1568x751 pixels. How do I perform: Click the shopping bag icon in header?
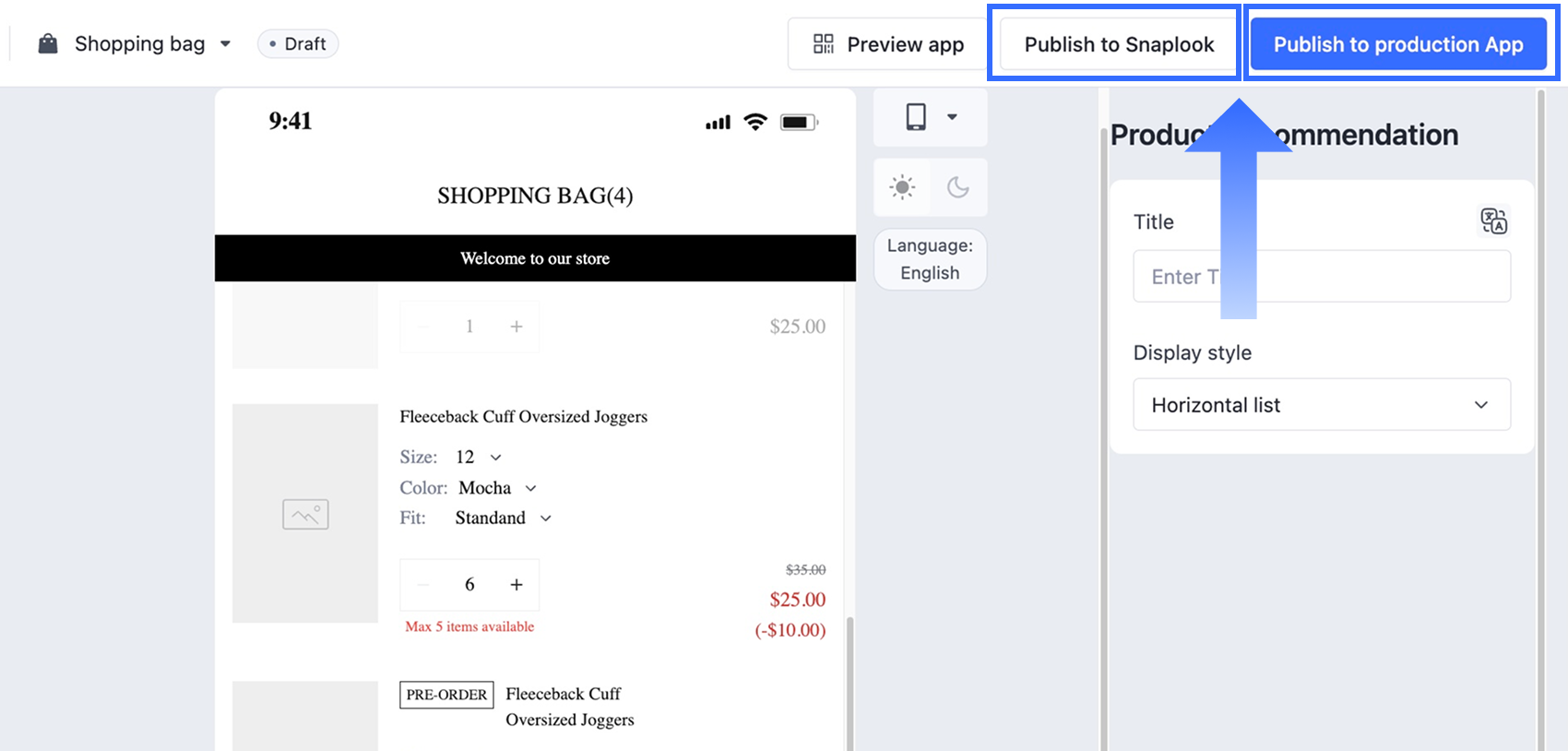[48, 43]
